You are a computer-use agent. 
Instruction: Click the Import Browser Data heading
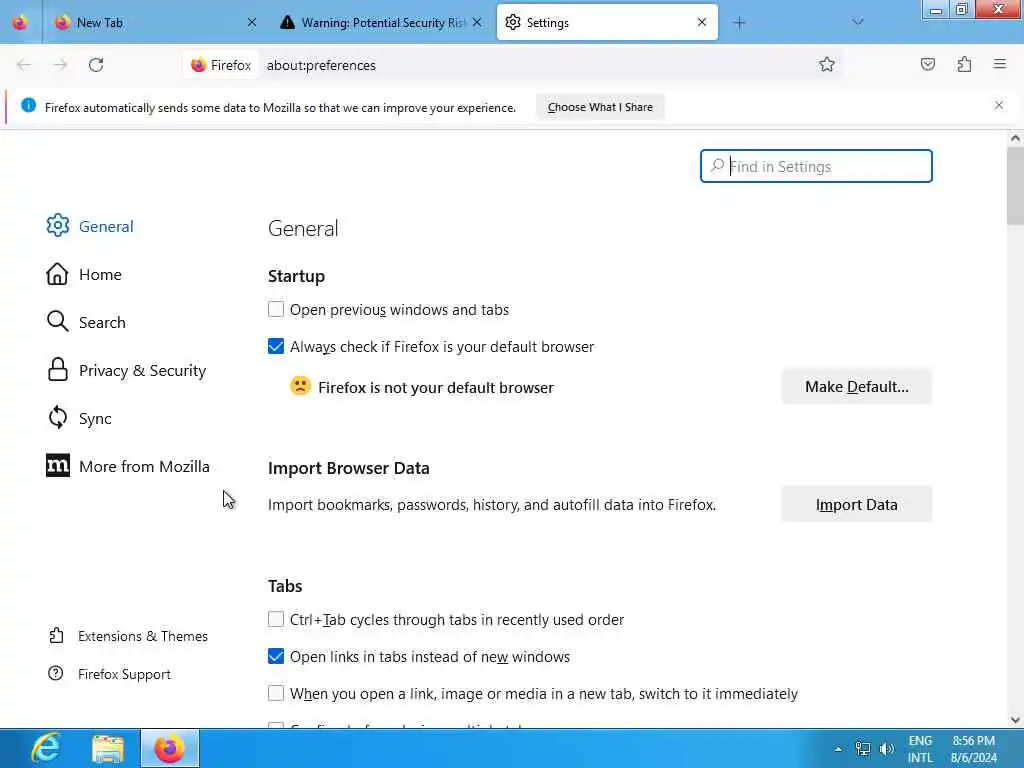[x=349, y=468]
